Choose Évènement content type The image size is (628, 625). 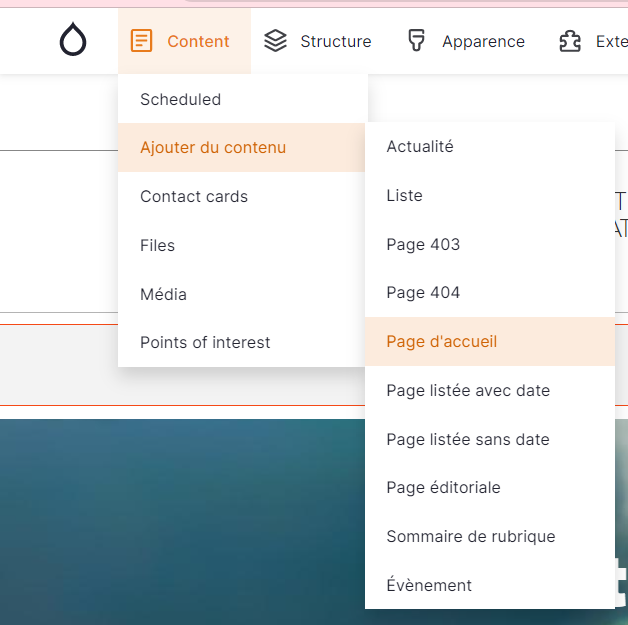pyautogui.click(x=429, y=586)
